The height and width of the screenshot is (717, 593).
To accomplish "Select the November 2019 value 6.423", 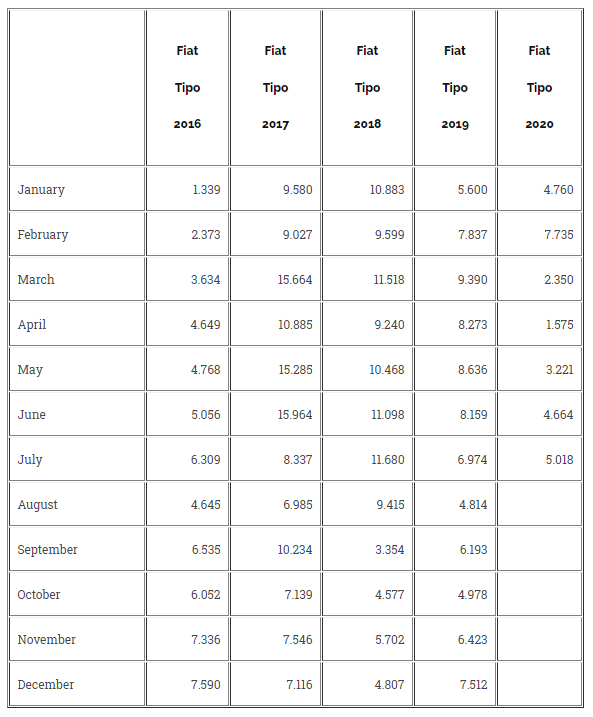I will tap(473, 640).
